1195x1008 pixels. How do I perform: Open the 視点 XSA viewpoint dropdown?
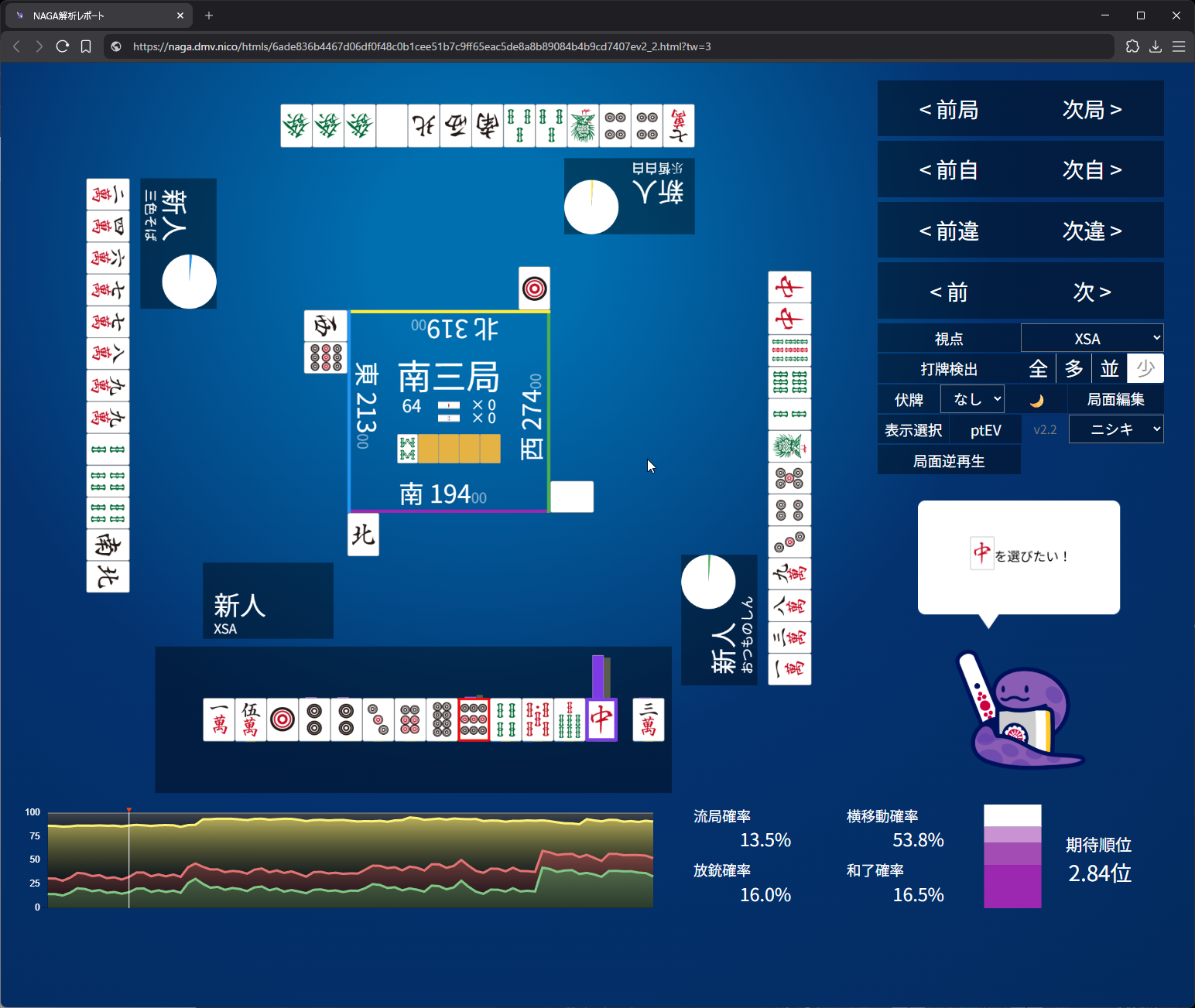(1091, 339)
